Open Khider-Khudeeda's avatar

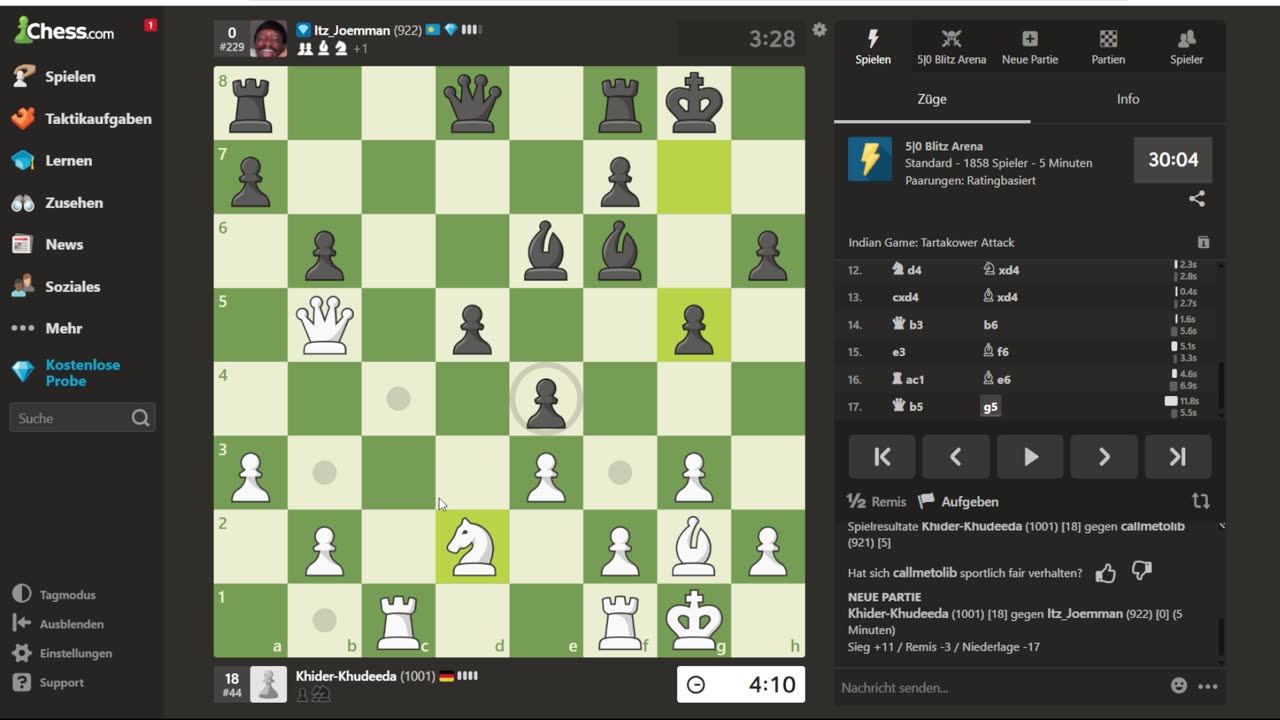pyautogui.click(x=268, y=684)
